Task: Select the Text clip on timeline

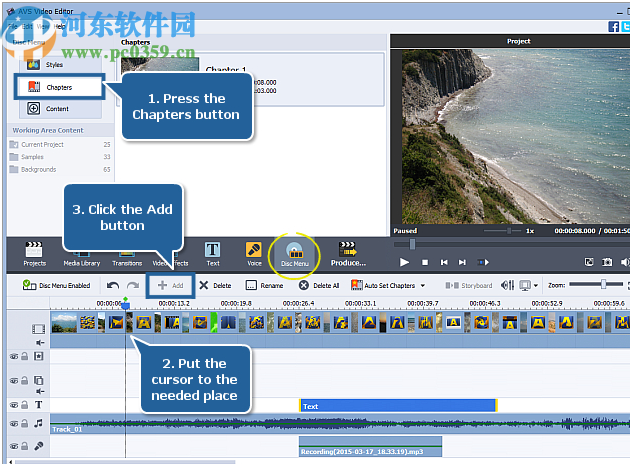Action: point(398,406)
